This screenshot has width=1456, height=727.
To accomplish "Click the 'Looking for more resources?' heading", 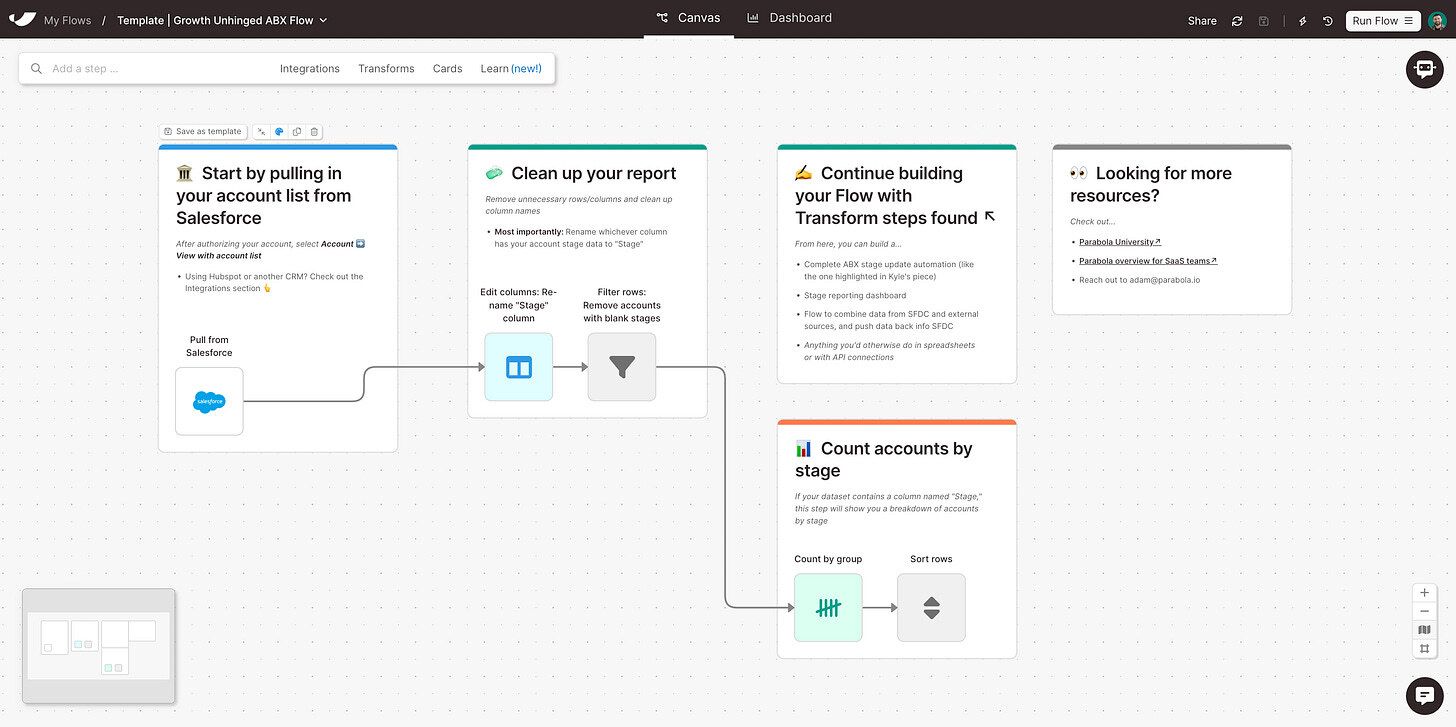I will point(1151,184).
